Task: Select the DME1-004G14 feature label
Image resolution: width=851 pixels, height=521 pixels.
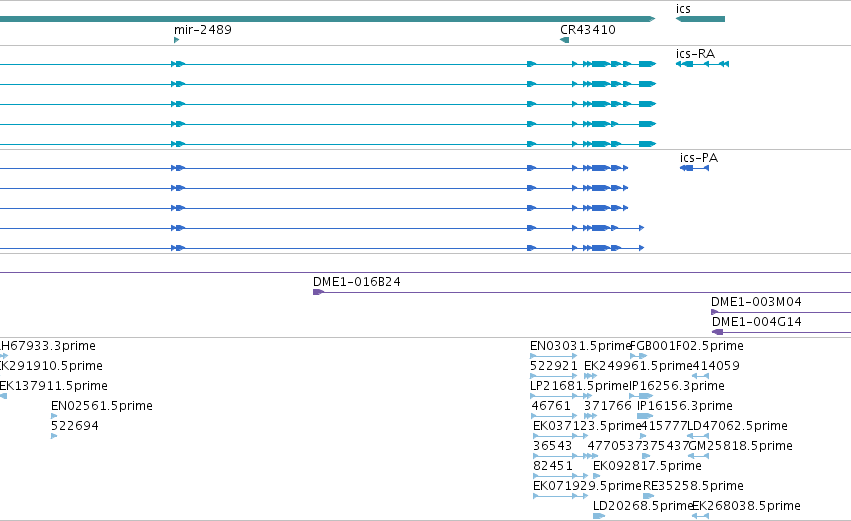Action: tap(757, 322)
